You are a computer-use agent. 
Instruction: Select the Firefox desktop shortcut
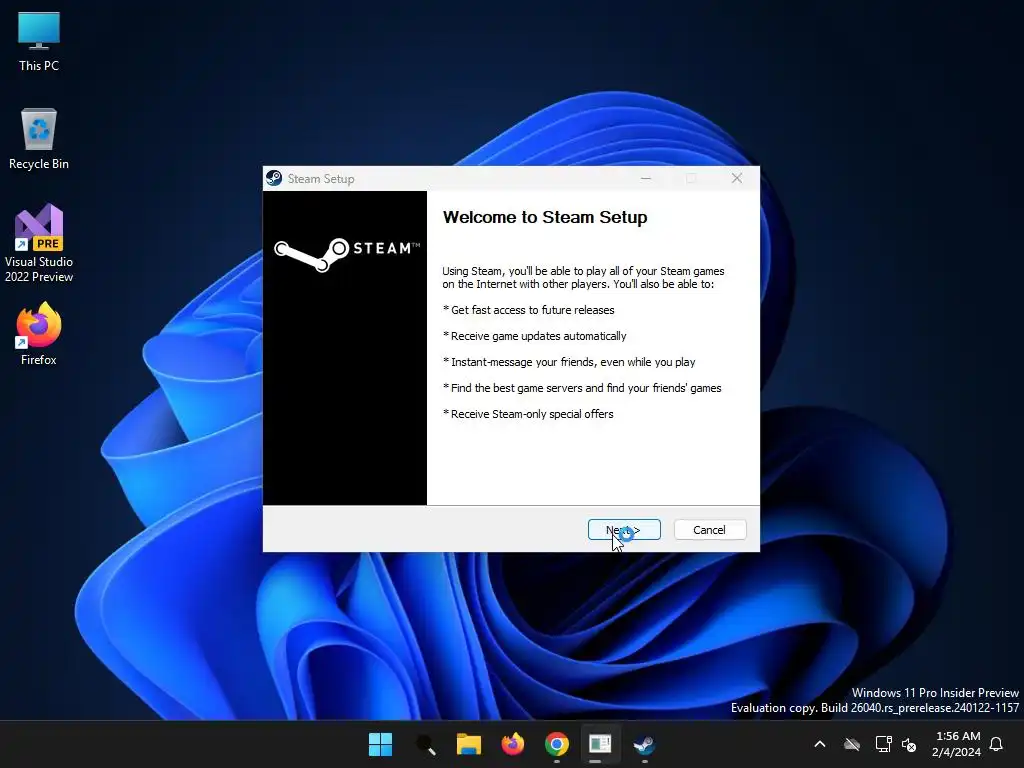click(x=39, y=334)
